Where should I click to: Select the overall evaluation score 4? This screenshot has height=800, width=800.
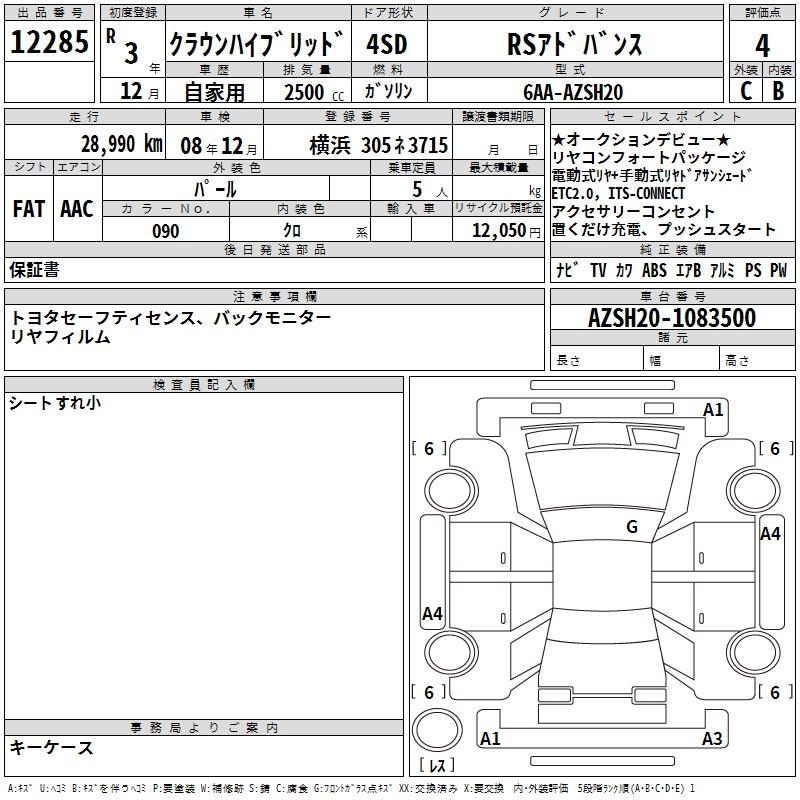pyautogui.click(x=762, y=45)
